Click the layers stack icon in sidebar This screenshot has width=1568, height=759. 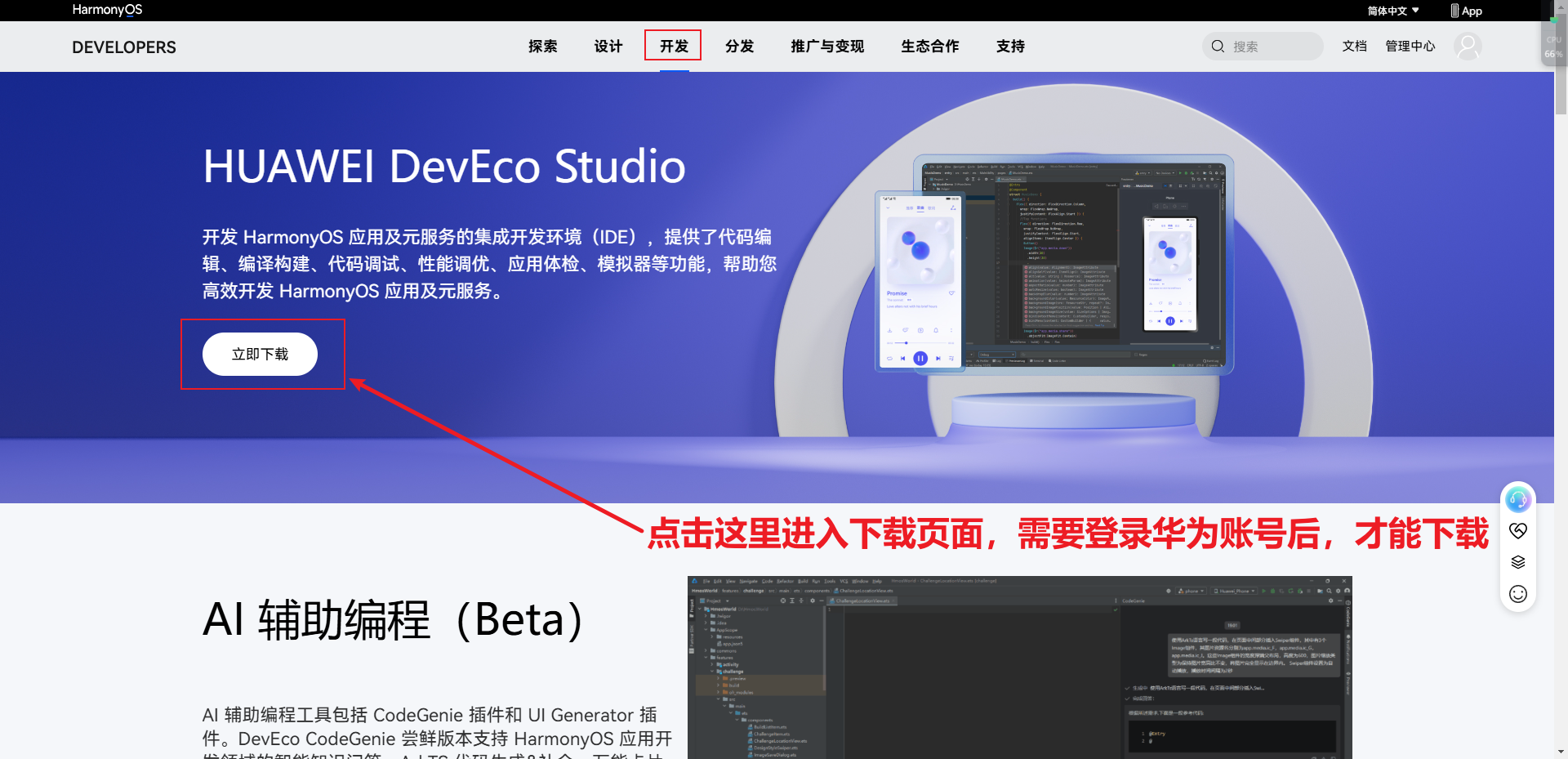[x=1517, y=562]
